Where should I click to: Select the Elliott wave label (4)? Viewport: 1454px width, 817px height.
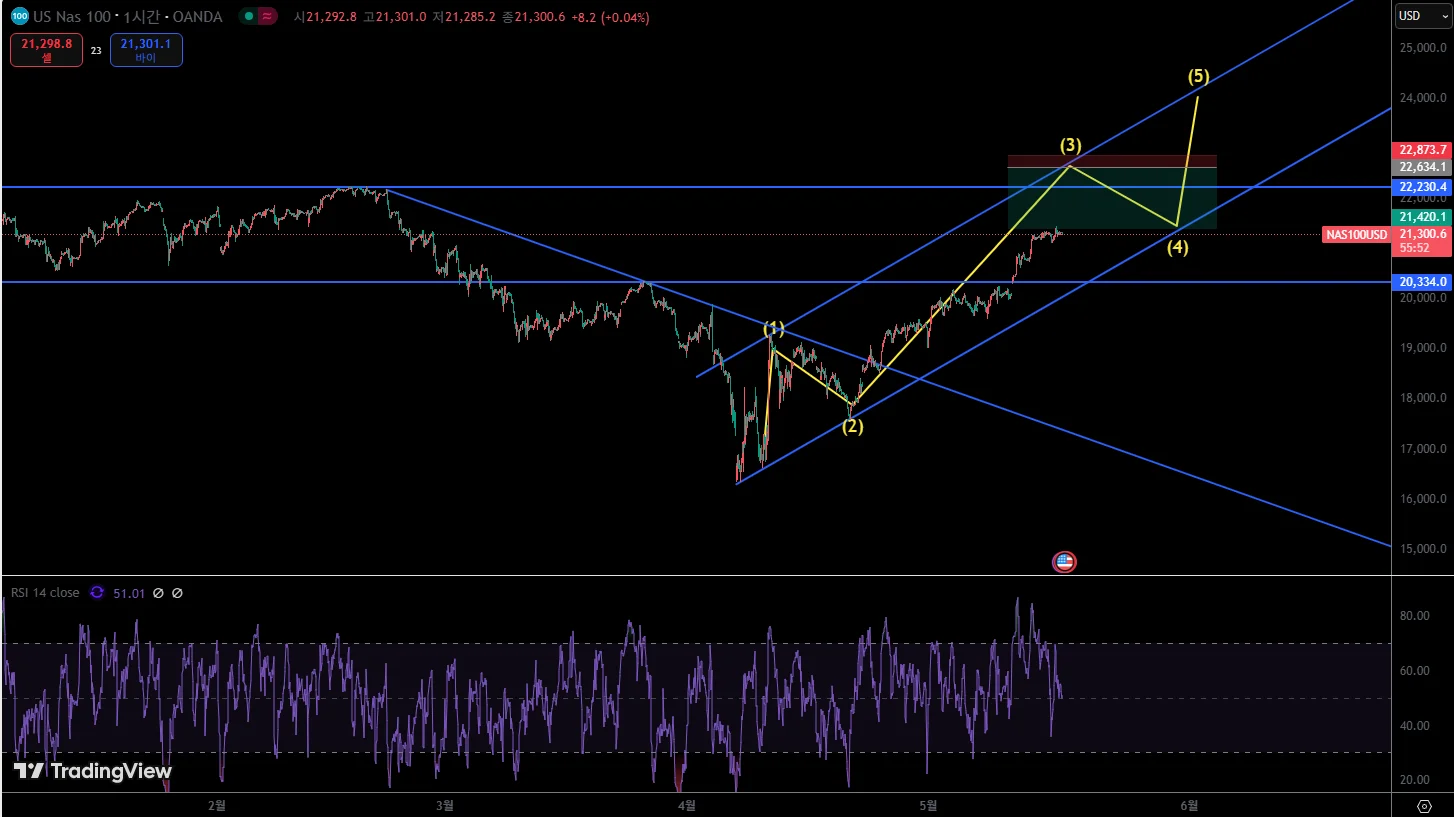tap(1178, 248)
